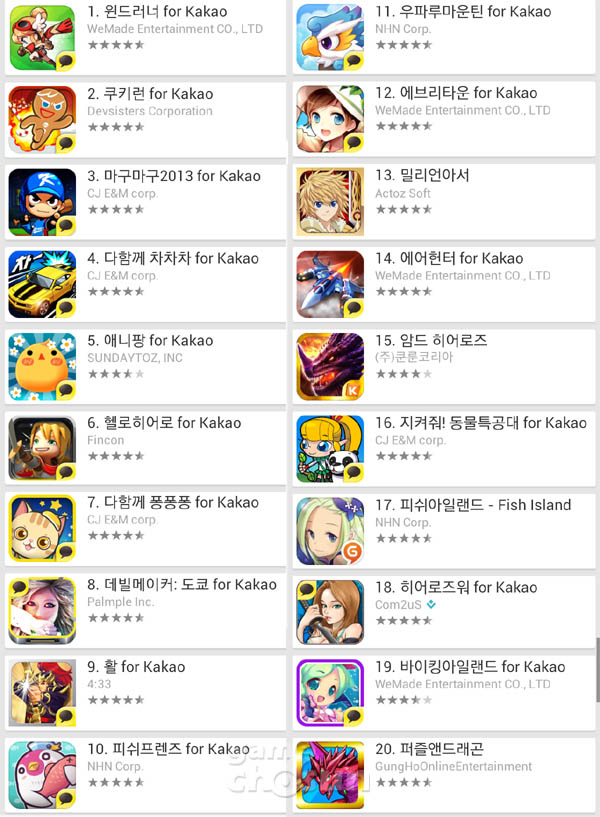Select the 에어헌터 fighter jet icon
This screenshot has width=600, height=817.
pyautogui.click(x=330, y=284)
